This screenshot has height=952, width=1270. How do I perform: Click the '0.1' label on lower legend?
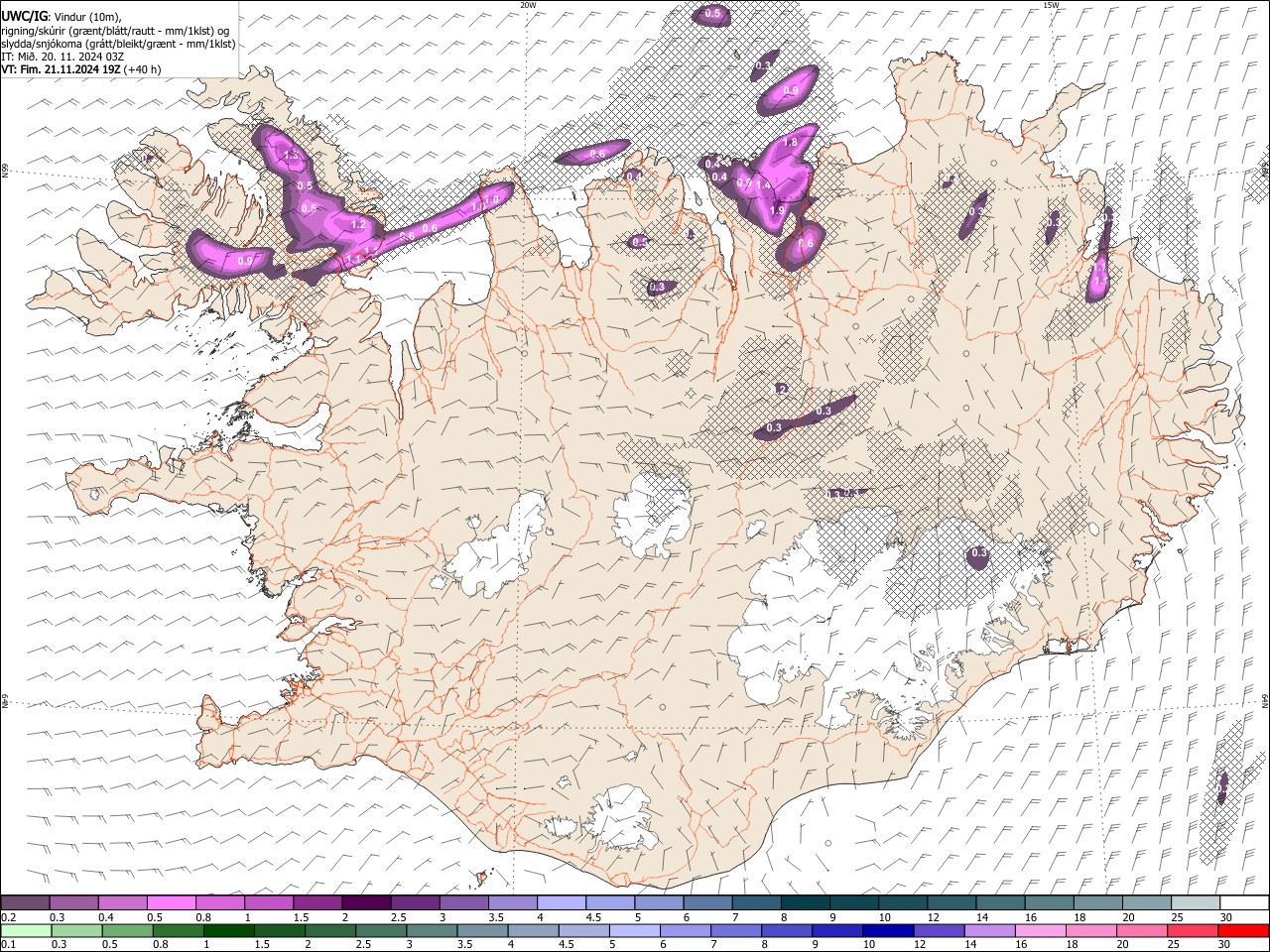coord(10,944)
